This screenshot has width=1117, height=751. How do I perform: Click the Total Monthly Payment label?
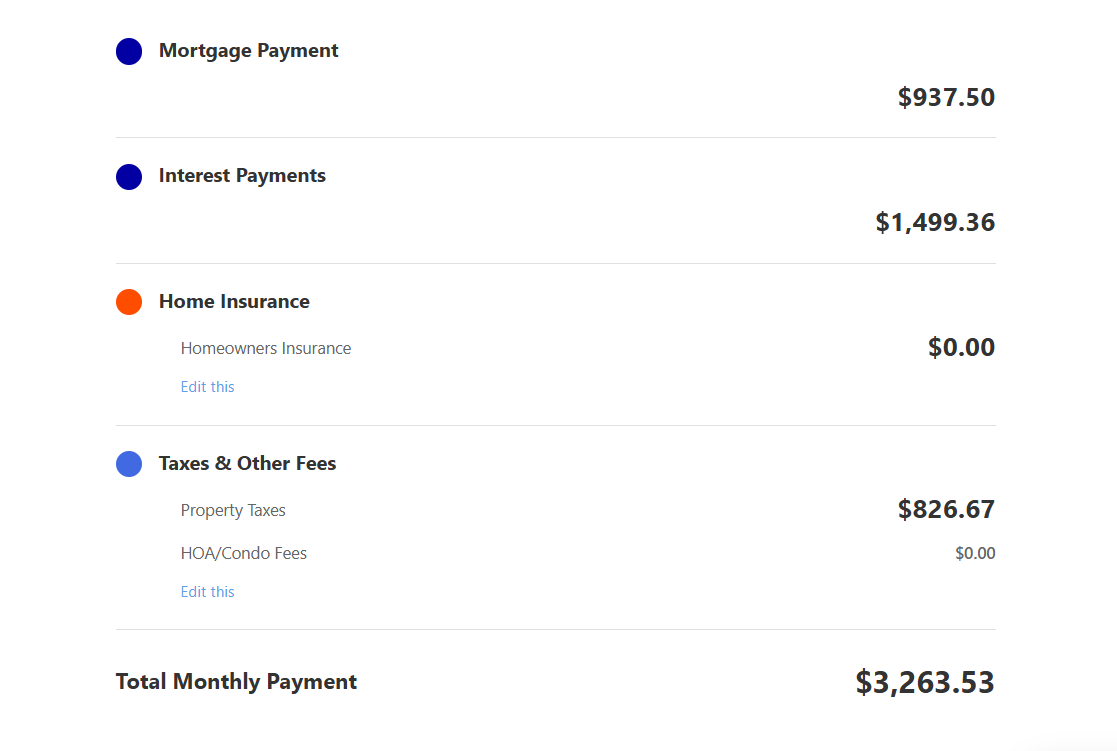pos(236,682)
